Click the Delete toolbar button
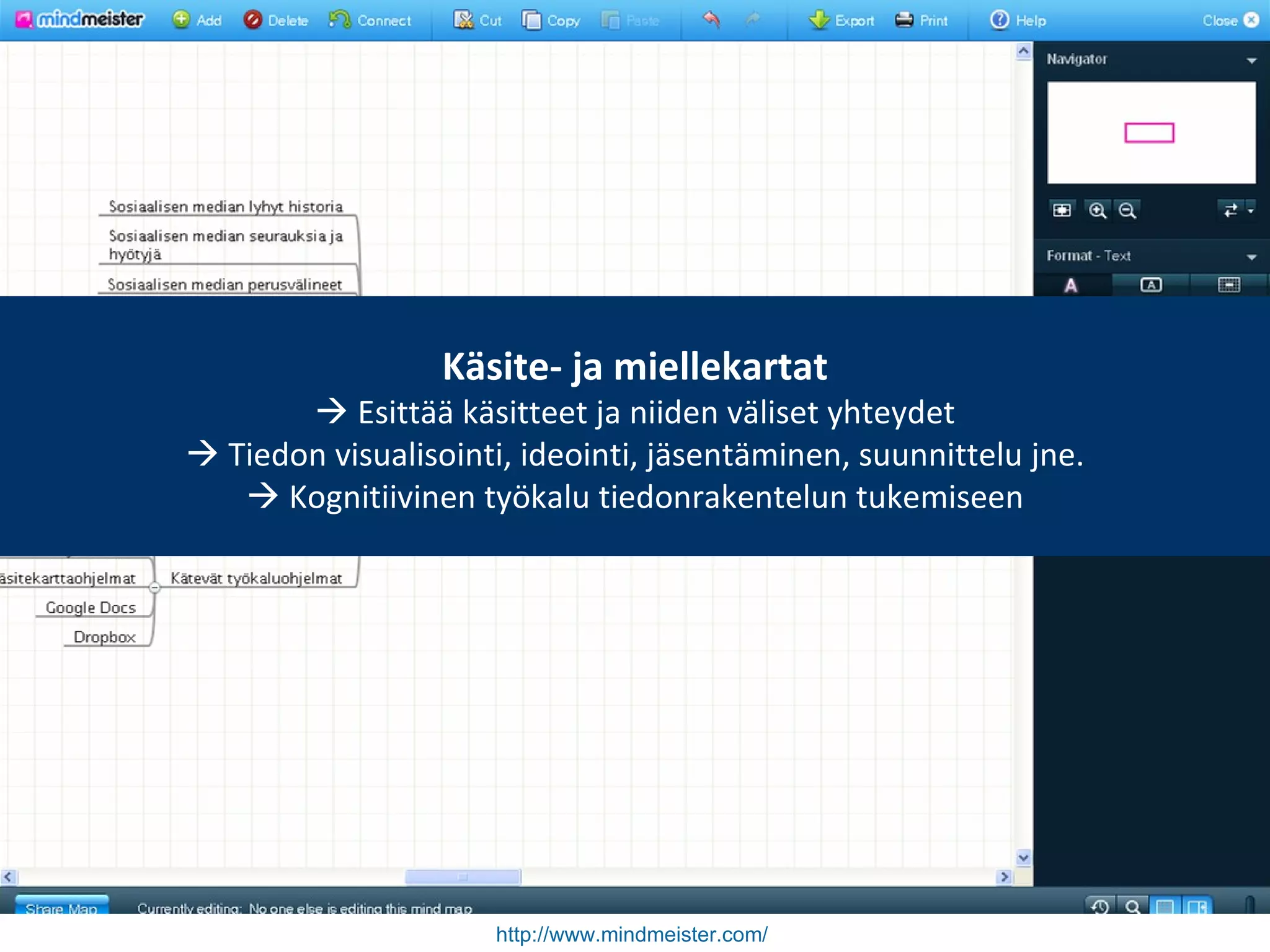This screenshot has width=1270, height=952. (x=276, y=20)
